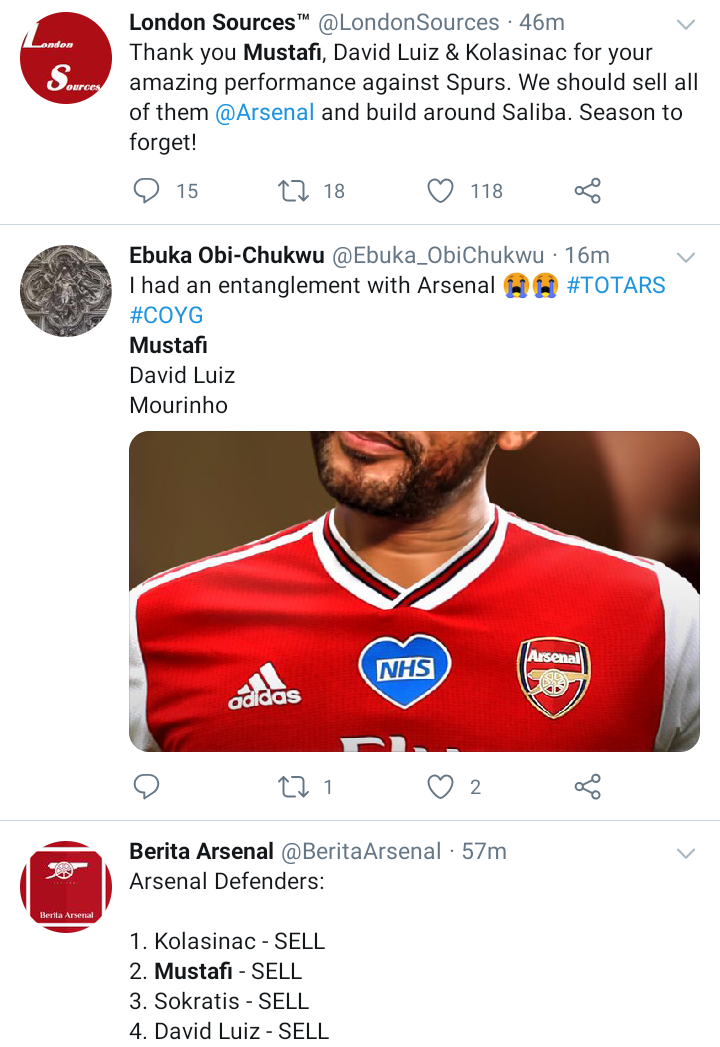This screenshot has width=720, height=1047.
Task: Share the London Sources tweet
Action: [x=588, y=190]
